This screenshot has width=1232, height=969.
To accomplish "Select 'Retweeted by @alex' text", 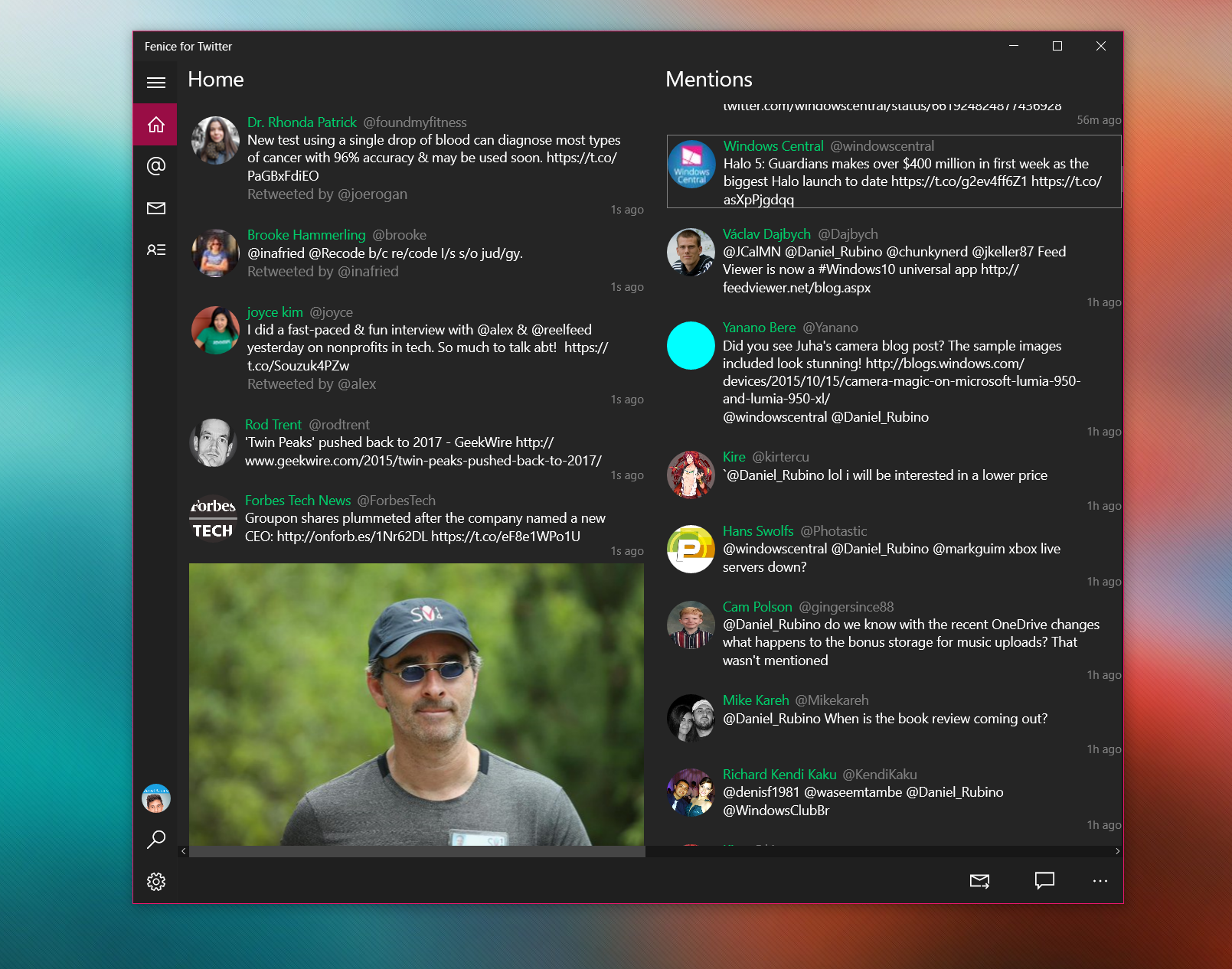I will click(312, 384).
